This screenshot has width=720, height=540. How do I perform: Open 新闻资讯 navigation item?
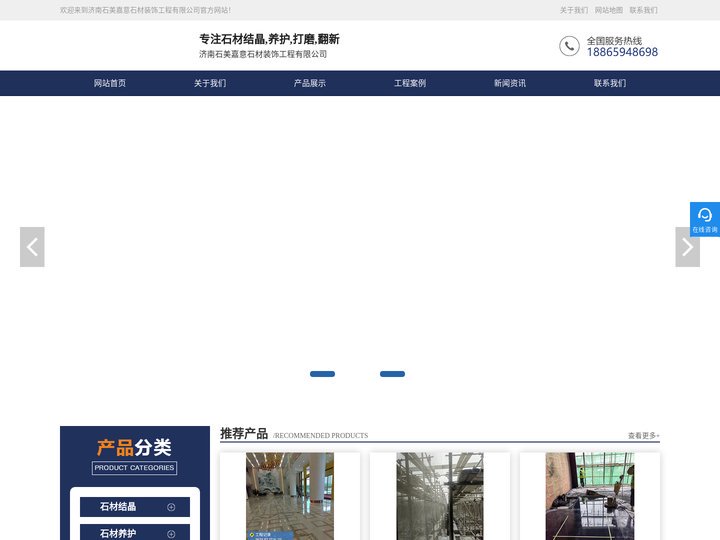click(510, 83)
